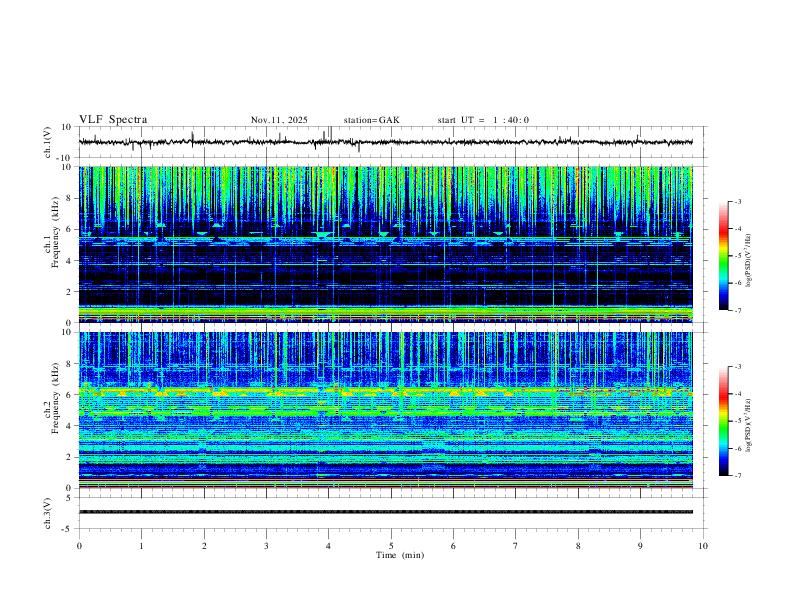The height and width of the screenshot is (612, 792).
Task: Click the ch.2 Frequency (kHz) axis label
Action: [51, 398]
